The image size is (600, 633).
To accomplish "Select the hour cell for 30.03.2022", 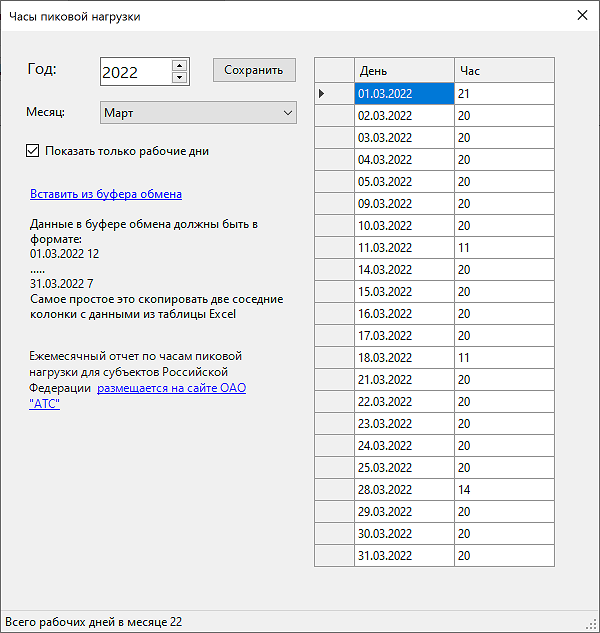I will (504, 534).
